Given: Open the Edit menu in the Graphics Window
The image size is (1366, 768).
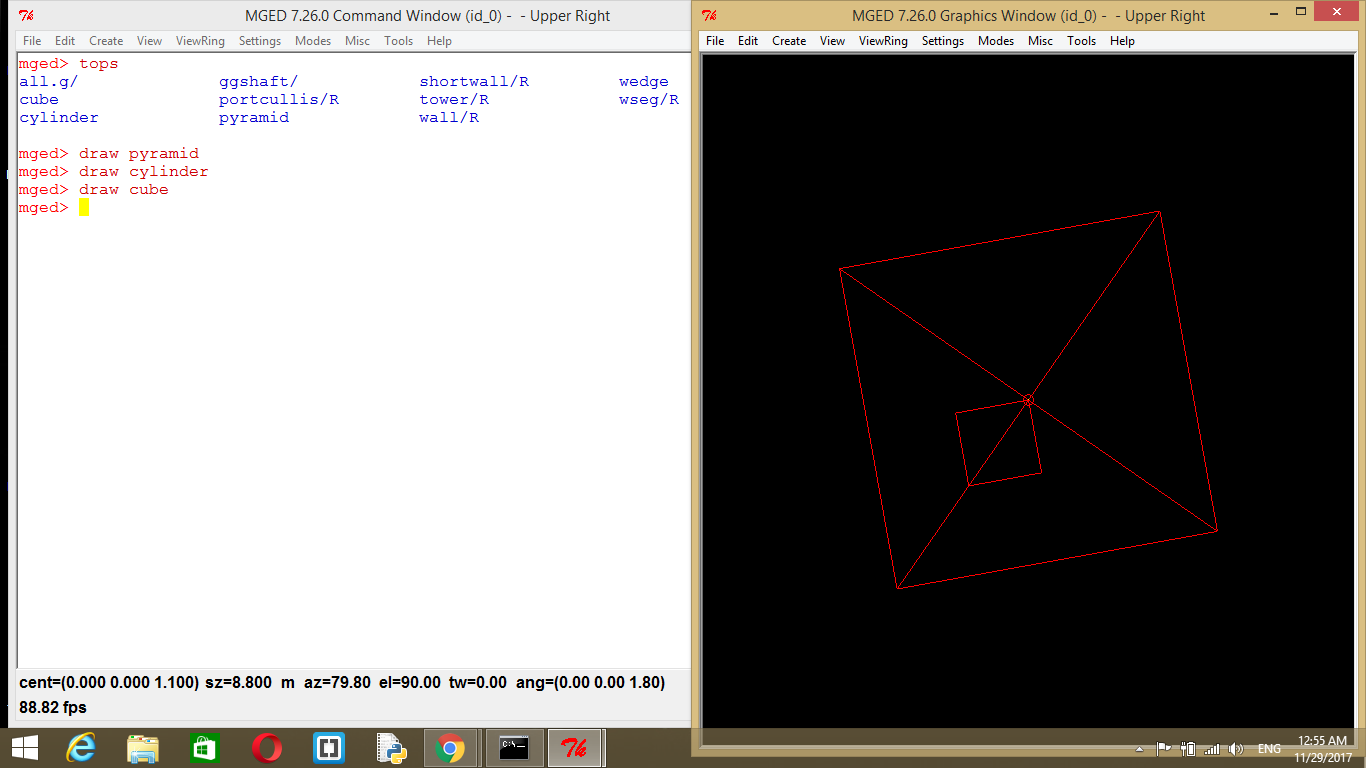Looking at the screenshot, I should [x=748, y=41].
